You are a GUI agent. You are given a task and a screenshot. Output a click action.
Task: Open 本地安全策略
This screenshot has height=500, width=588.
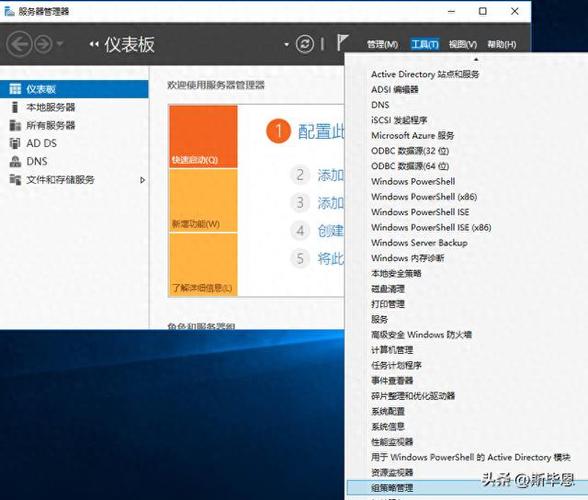pyautogui.click(x=396, y=273)
